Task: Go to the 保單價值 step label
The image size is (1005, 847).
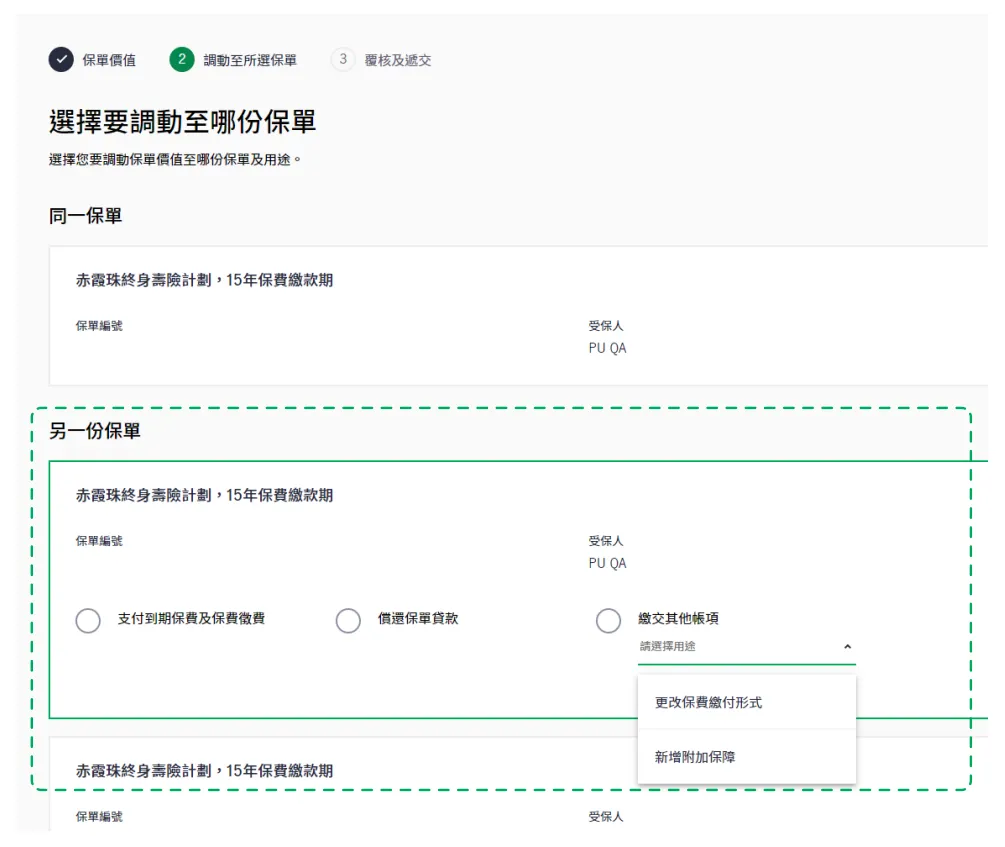Action: (x=109, y=60)
